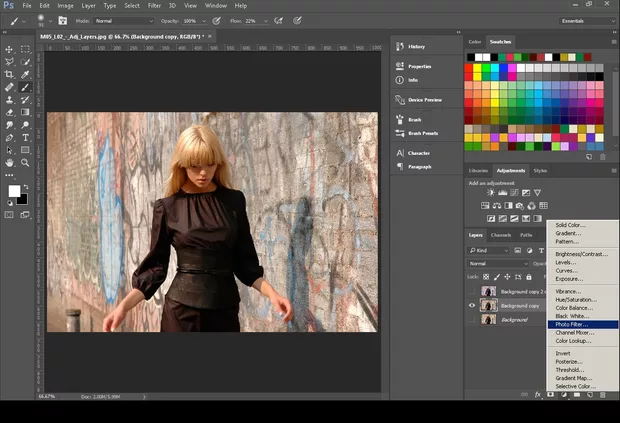
Task: Switch to the Color panel tab
Action: click(474, 42)
